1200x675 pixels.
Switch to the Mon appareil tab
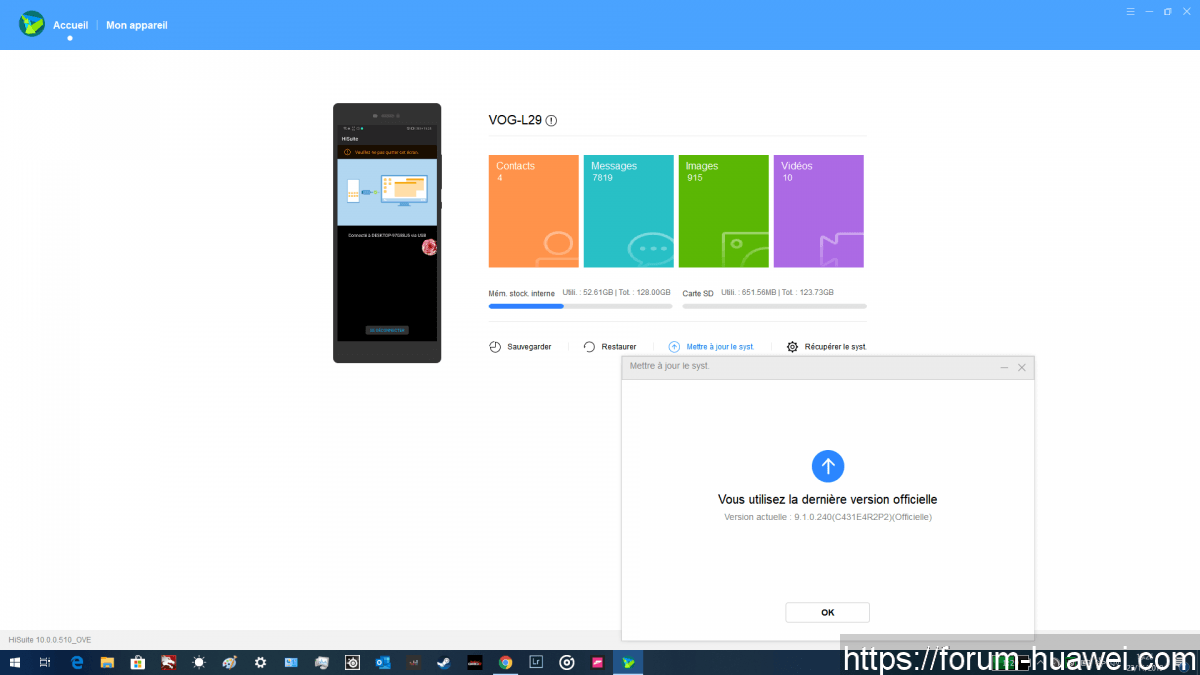click(137, 25)
